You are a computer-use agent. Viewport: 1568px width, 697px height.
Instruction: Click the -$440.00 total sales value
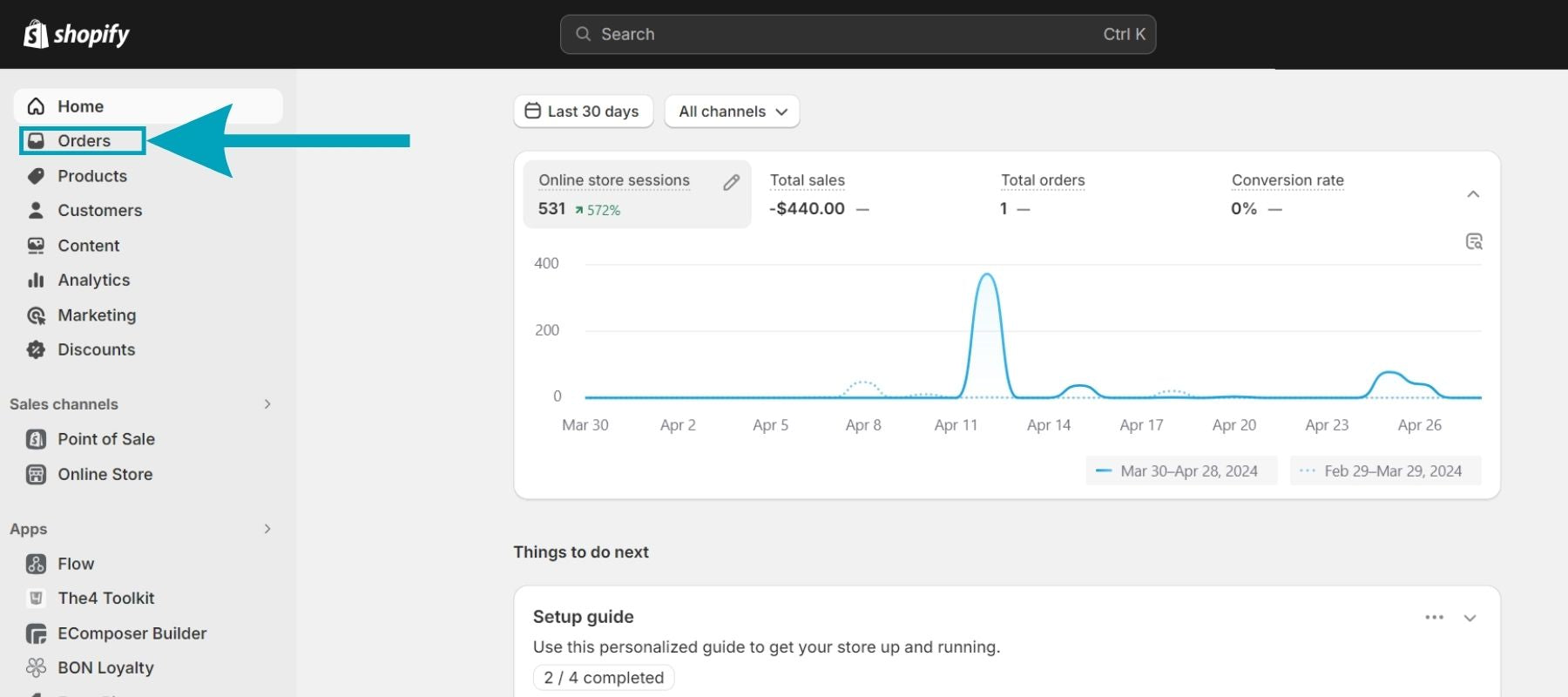tap(807, 208)
